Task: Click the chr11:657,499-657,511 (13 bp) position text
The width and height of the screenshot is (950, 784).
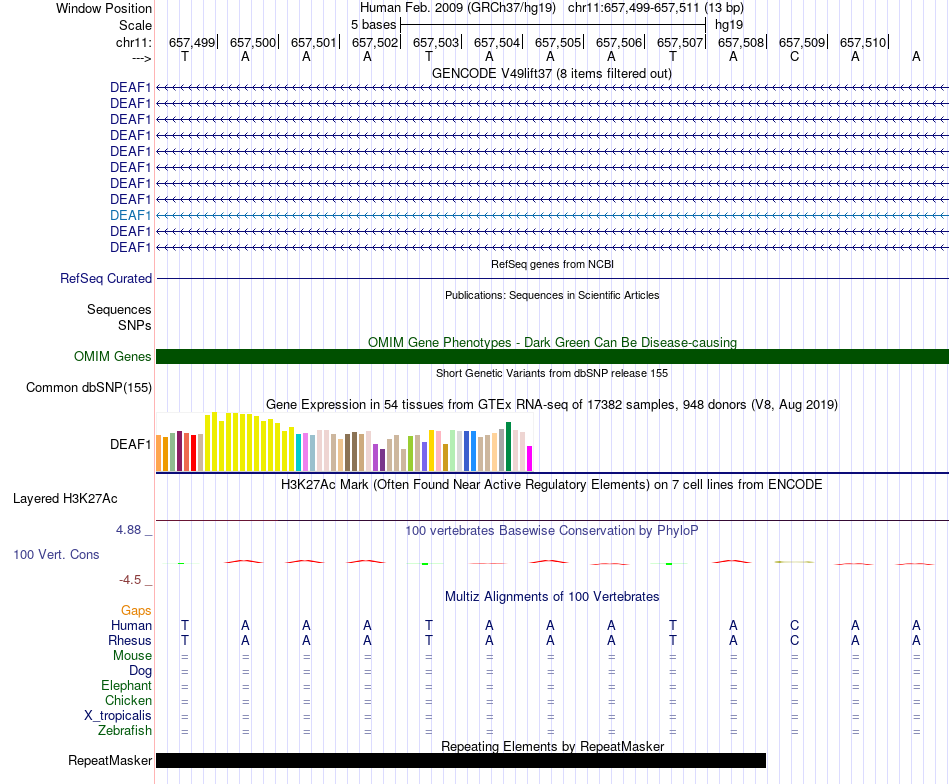Action: [656, 8]
